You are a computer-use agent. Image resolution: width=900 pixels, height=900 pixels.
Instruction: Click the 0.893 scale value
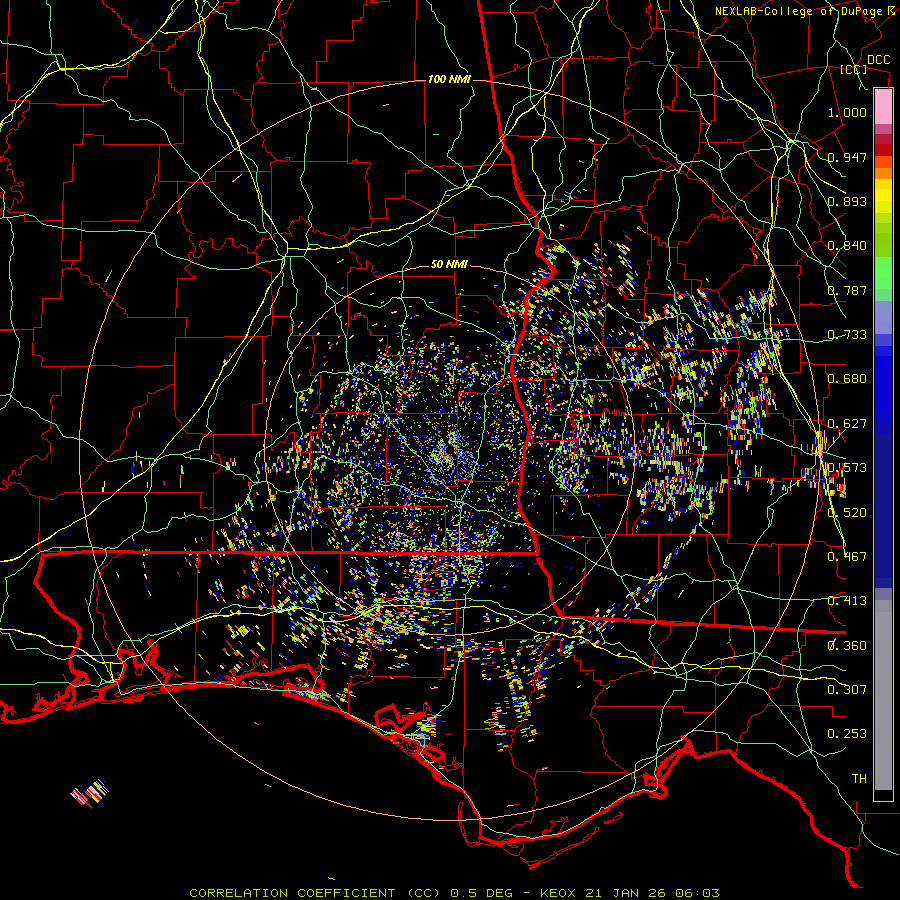pos(847,201)
